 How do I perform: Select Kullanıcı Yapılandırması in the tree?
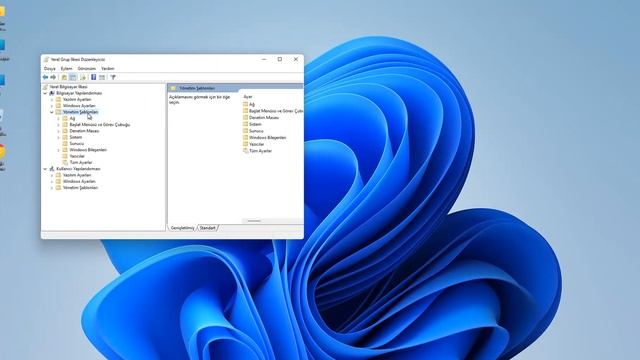coord(78,169)
